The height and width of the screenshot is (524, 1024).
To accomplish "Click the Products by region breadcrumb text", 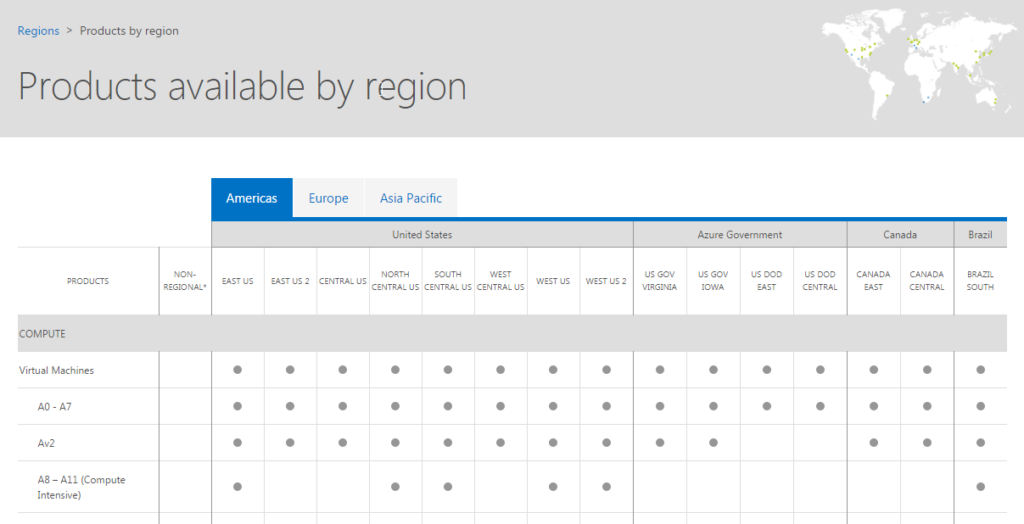I will 129,31.
